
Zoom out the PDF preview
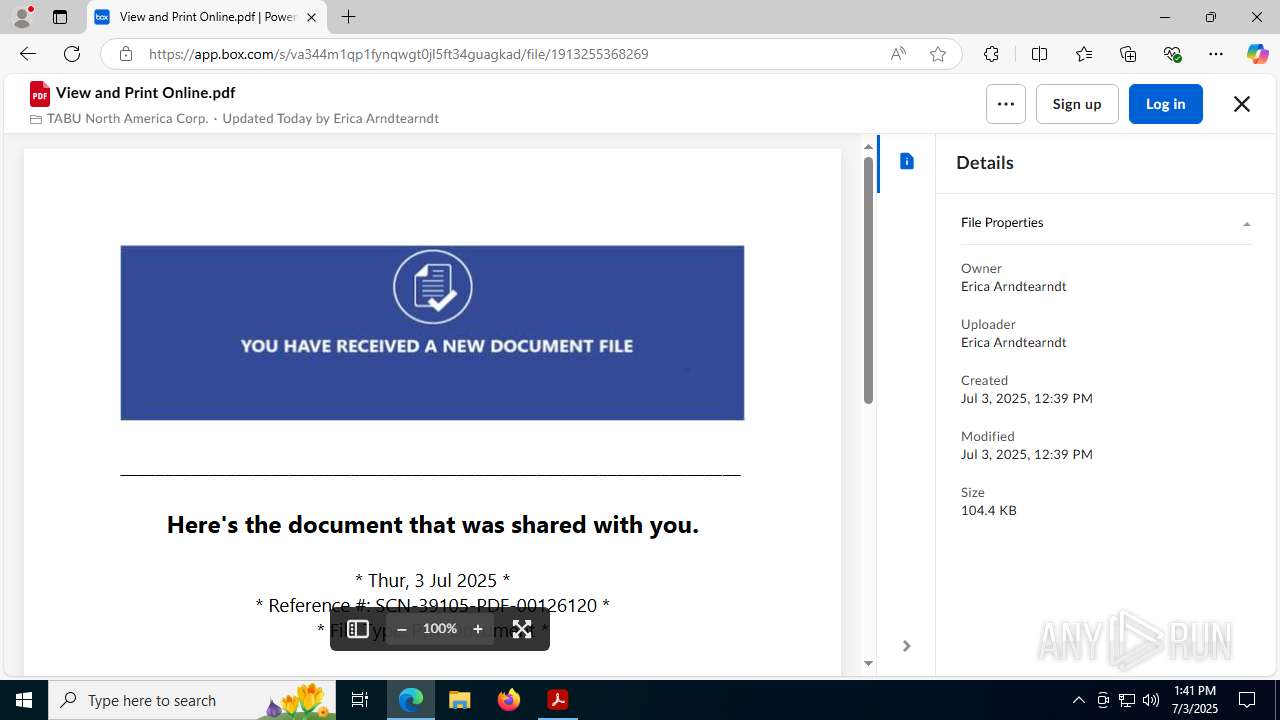(402, 629)
